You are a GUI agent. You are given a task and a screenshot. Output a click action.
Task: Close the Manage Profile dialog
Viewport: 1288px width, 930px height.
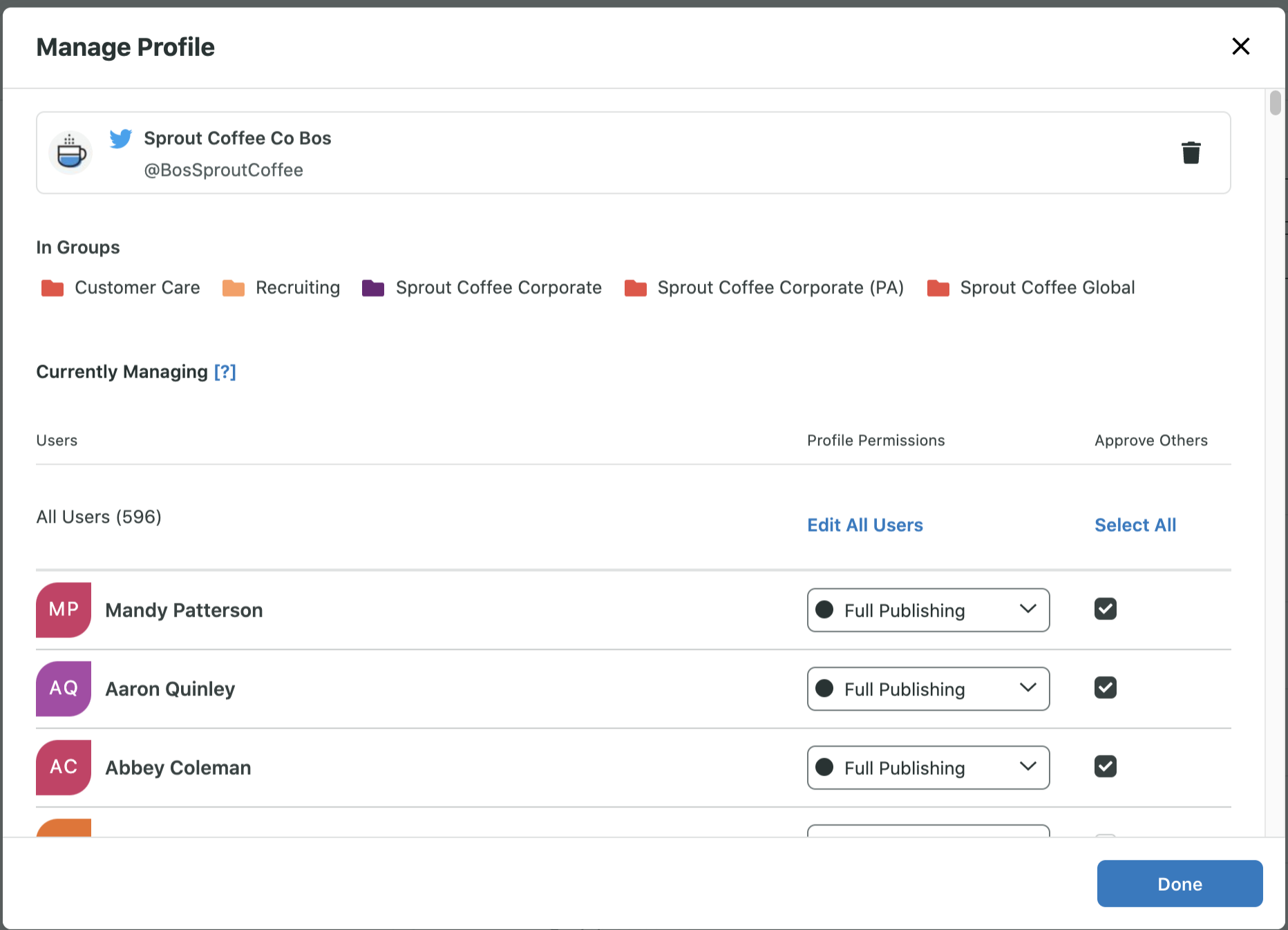click(x=1241, y=46)
